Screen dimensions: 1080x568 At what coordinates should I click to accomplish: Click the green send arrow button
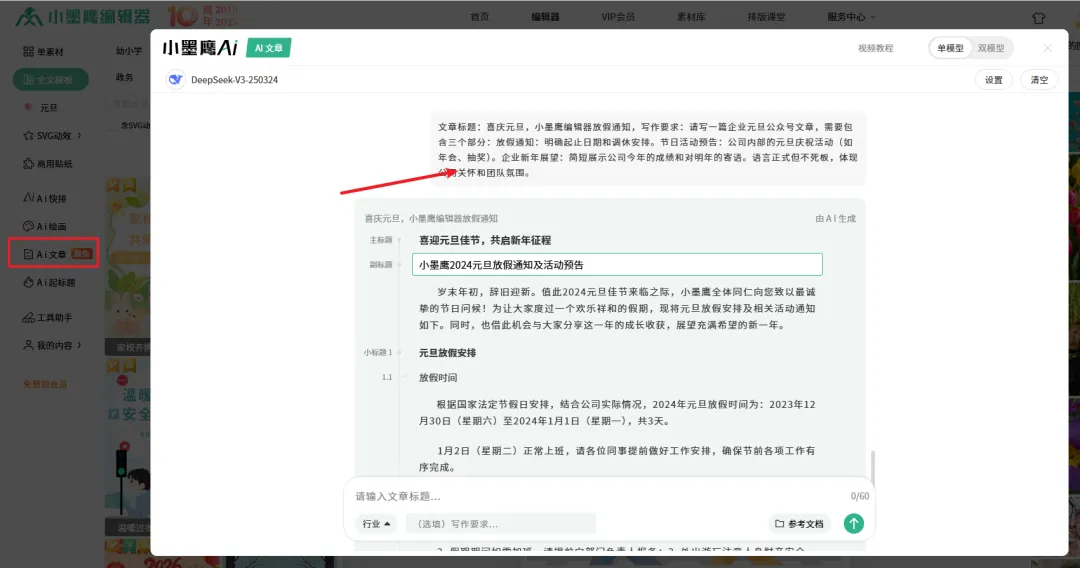(x=854, y=524)
